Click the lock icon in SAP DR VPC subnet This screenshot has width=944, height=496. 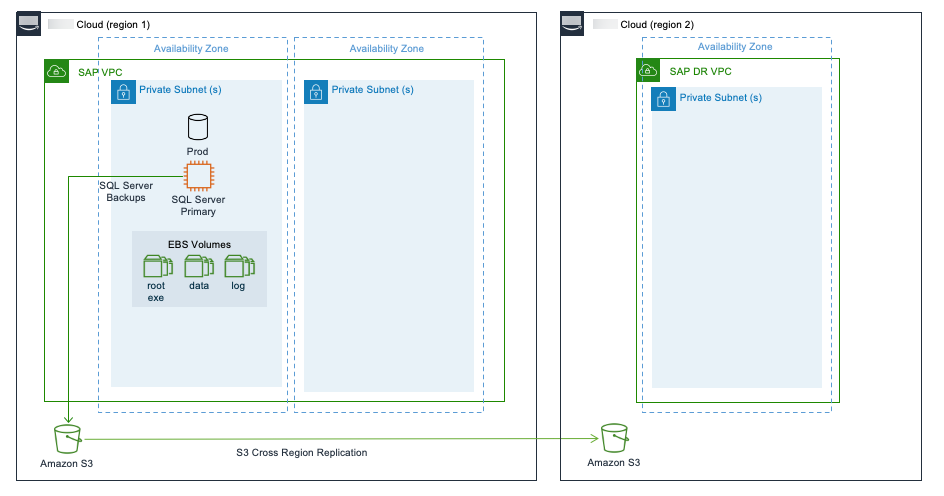(662, 99)
